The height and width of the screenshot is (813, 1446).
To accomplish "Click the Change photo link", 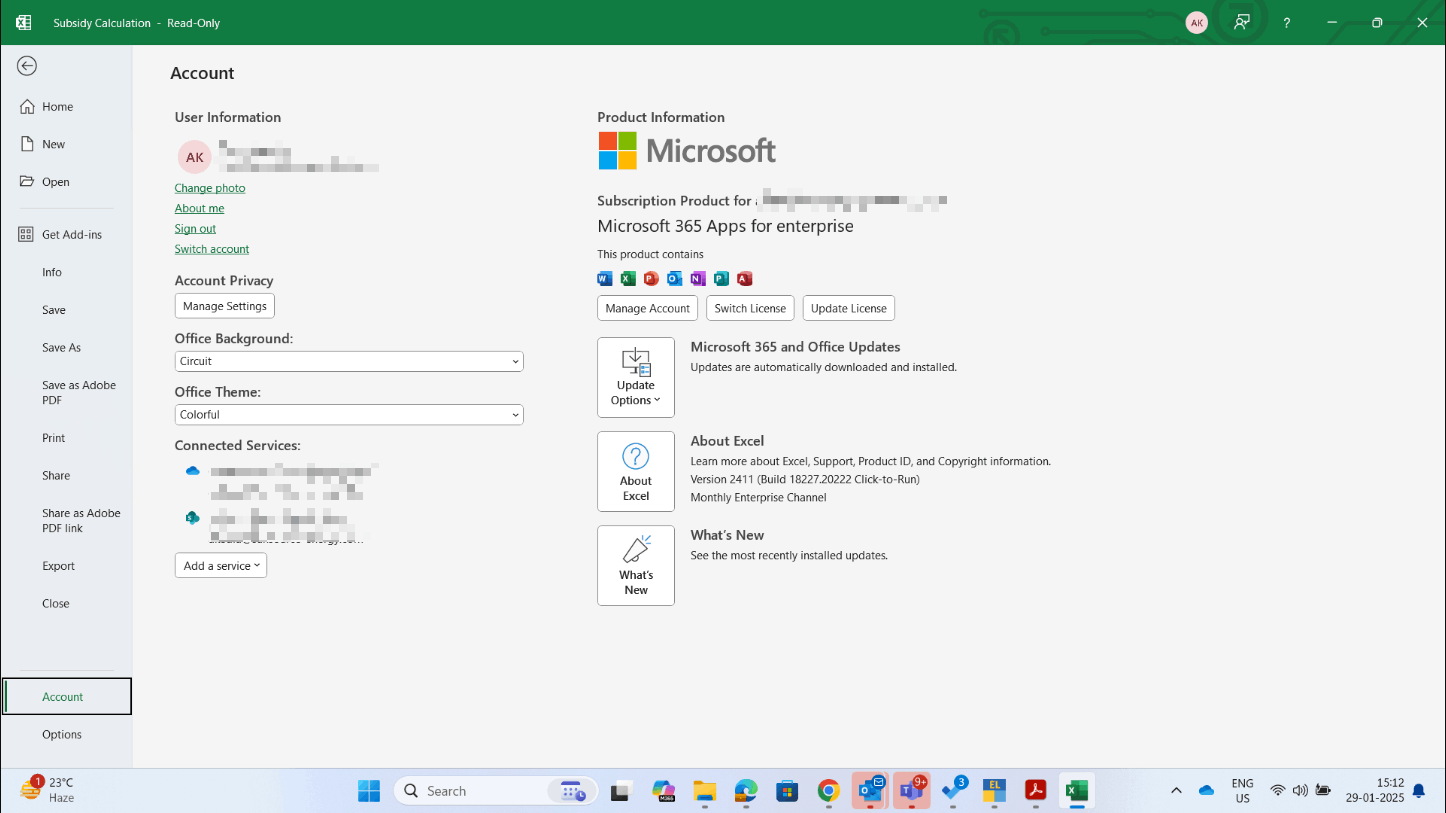I will [x=210, y=188].
